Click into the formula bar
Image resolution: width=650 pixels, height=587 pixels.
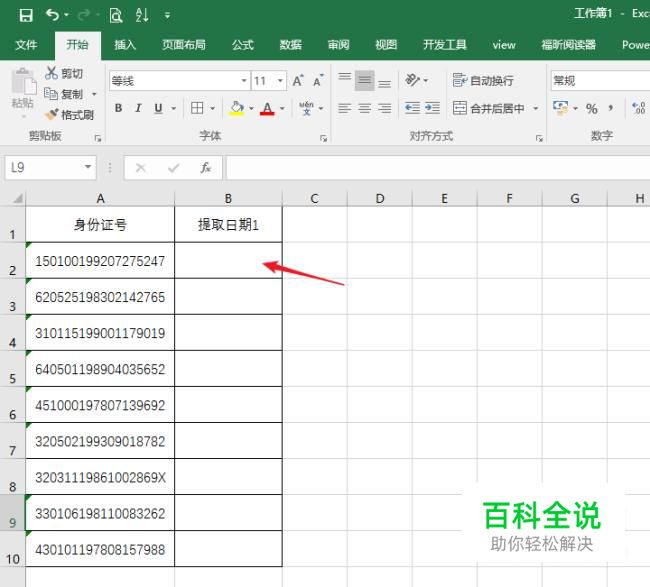pyautogui.click(x=438, y=167)
